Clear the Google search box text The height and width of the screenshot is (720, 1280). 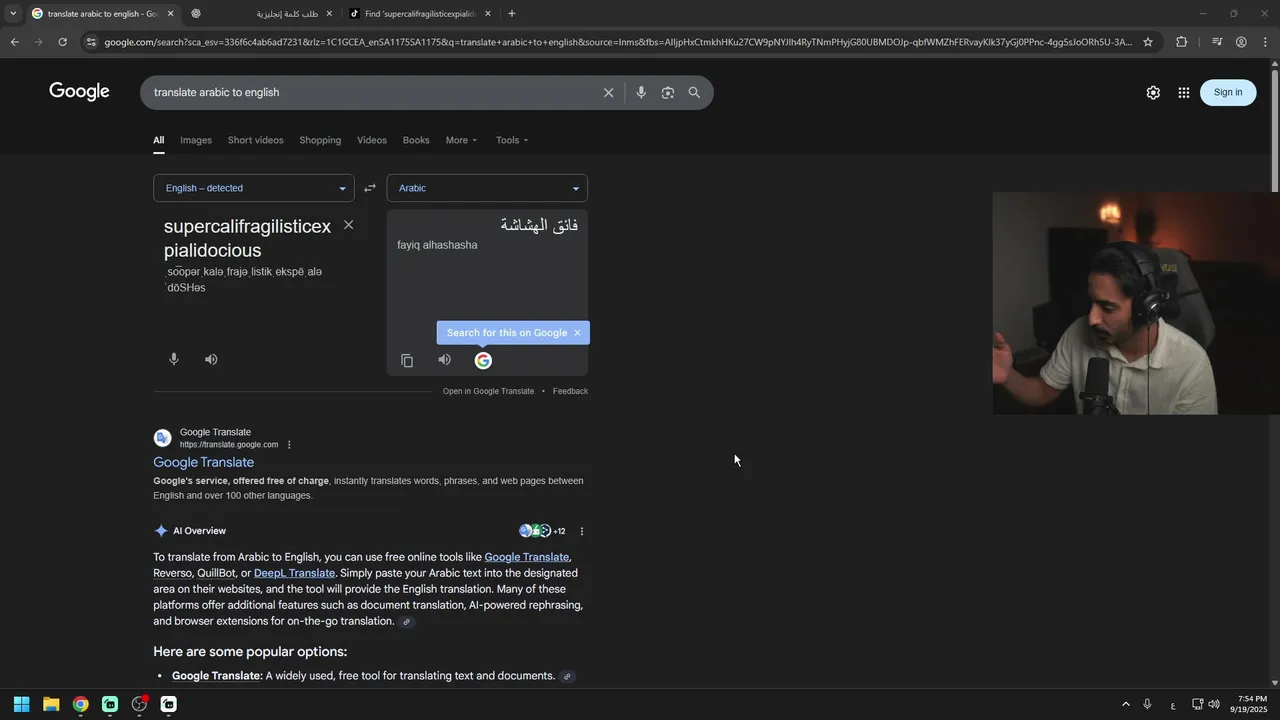tap(608, 92)
